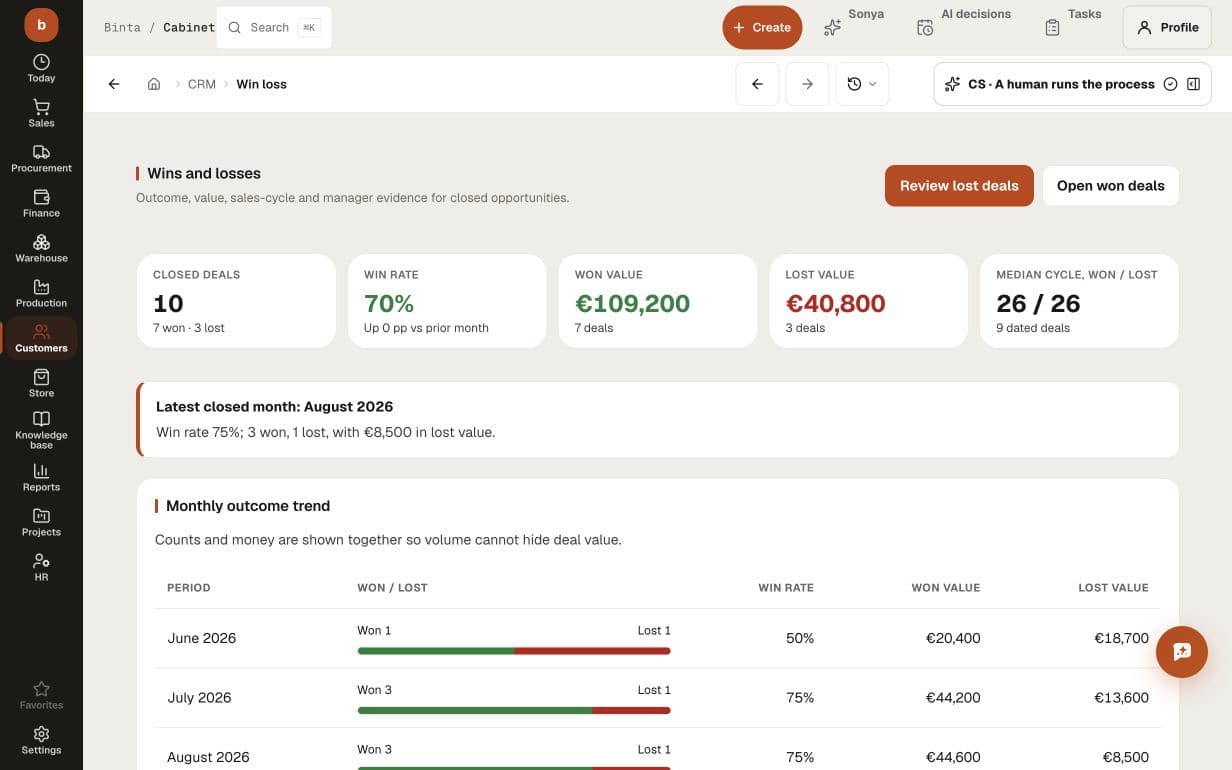Click €13,600 lost value for July
This screenshot has height=770, width=1232.
[1122, 697]
